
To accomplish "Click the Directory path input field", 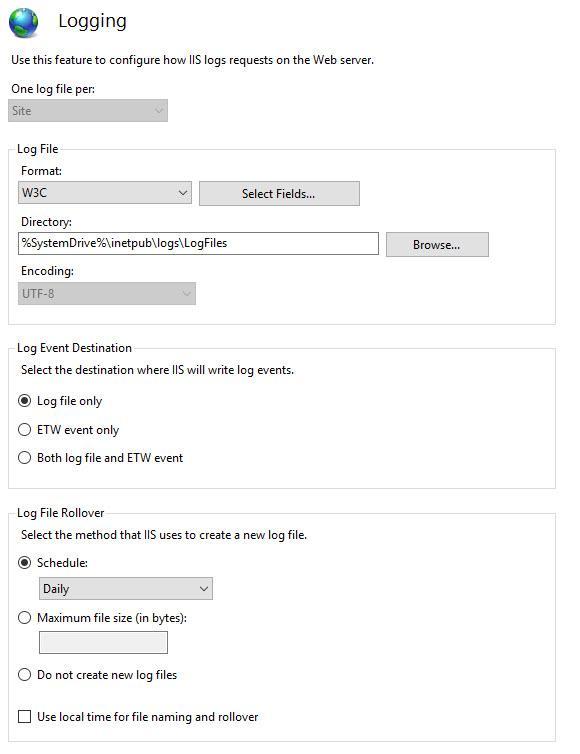I will tap(198, 243).
